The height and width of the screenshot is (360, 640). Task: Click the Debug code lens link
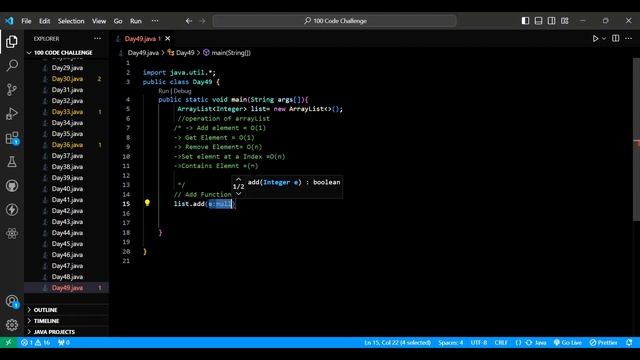coord(182,91)
